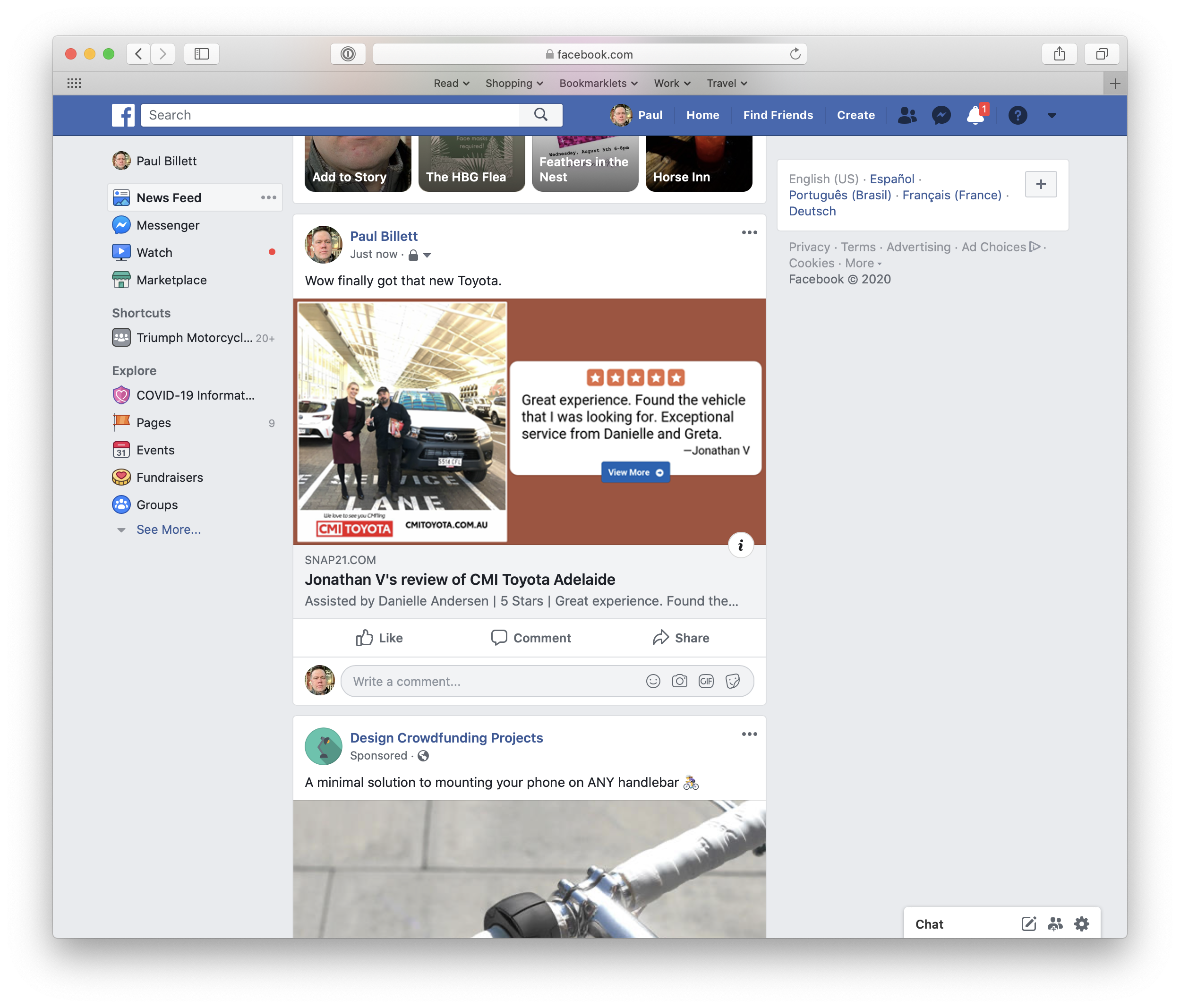Click Create in top bar
Screen dimensions: 1180x1008
coord(856,115)
